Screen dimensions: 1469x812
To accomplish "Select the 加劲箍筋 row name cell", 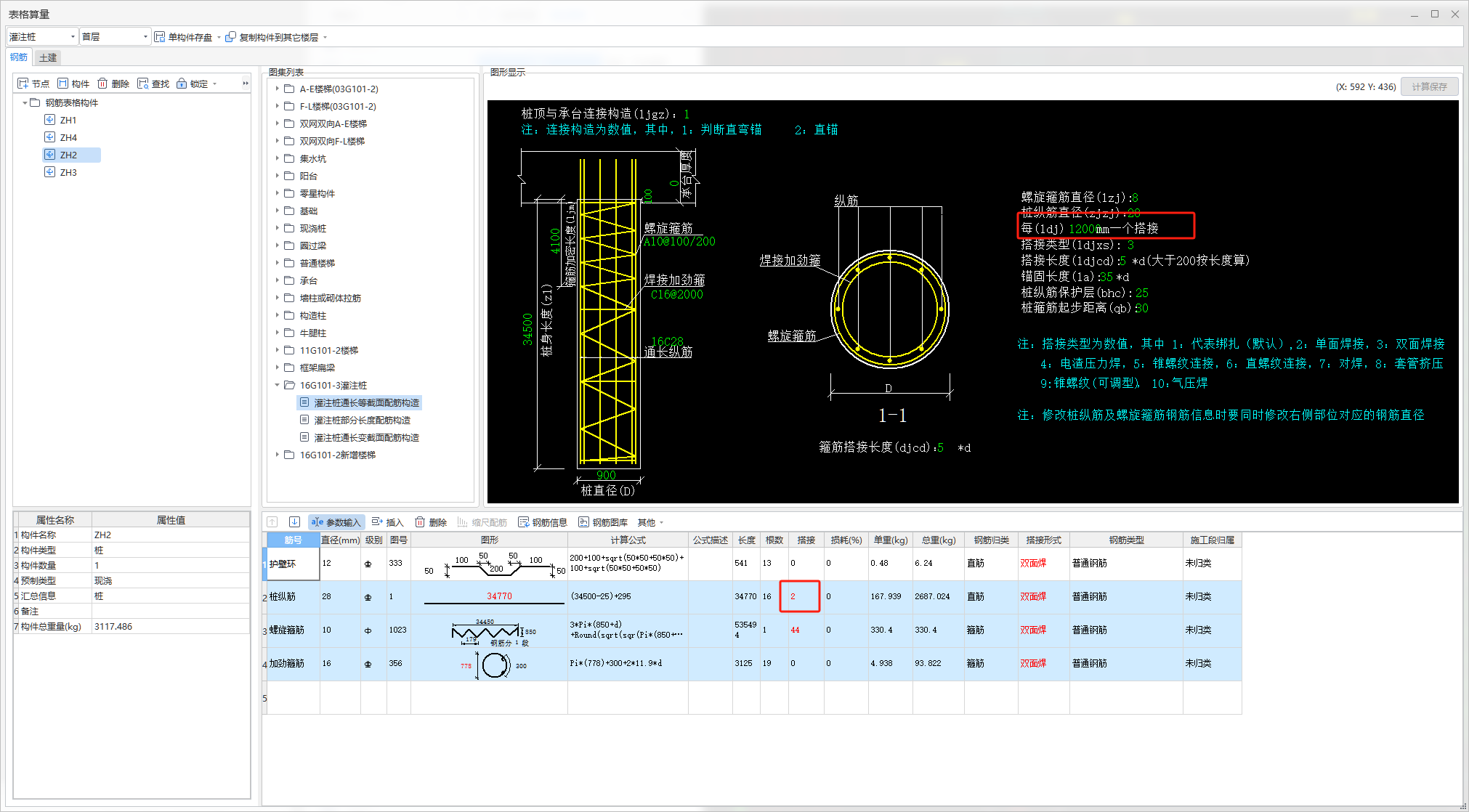I will pos(294,664).
